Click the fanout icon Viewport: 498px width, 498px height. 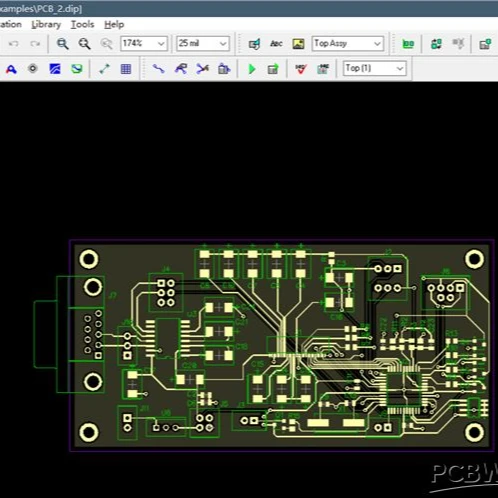[224, 69]
